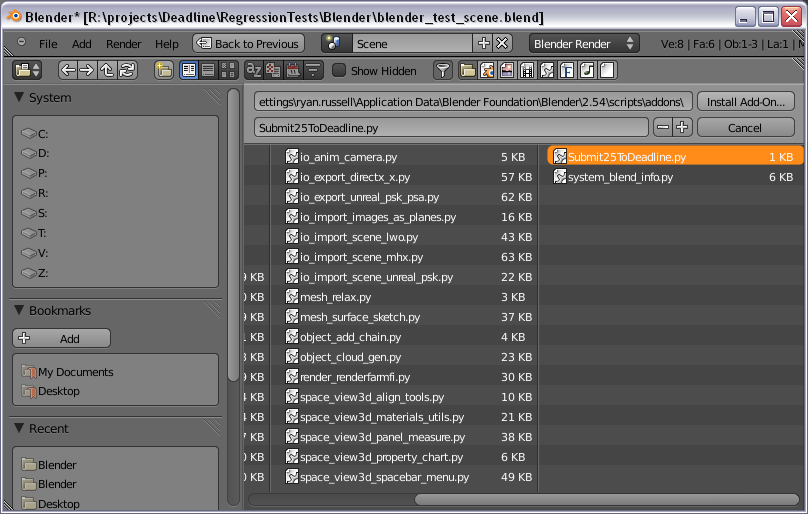Select the C: drive

115,134
